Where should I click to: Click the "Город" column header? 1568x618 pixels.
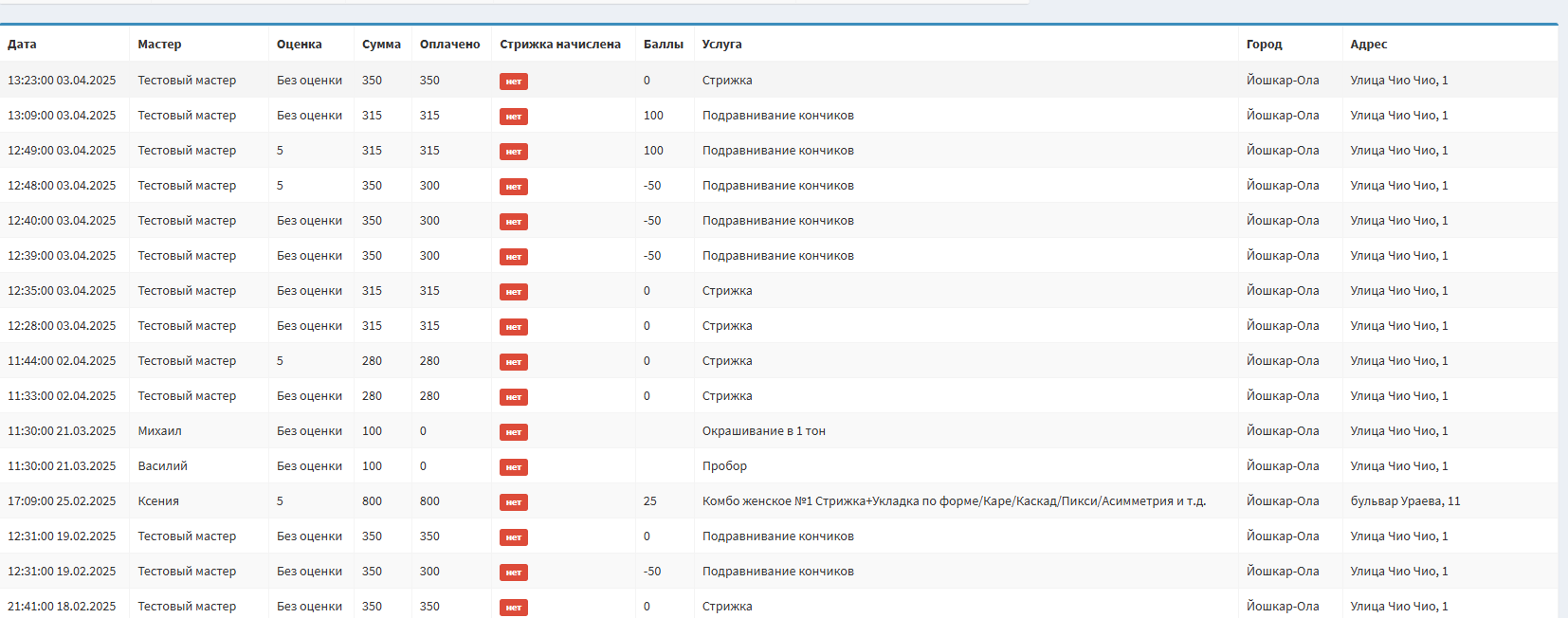(x=1264, y=45)
